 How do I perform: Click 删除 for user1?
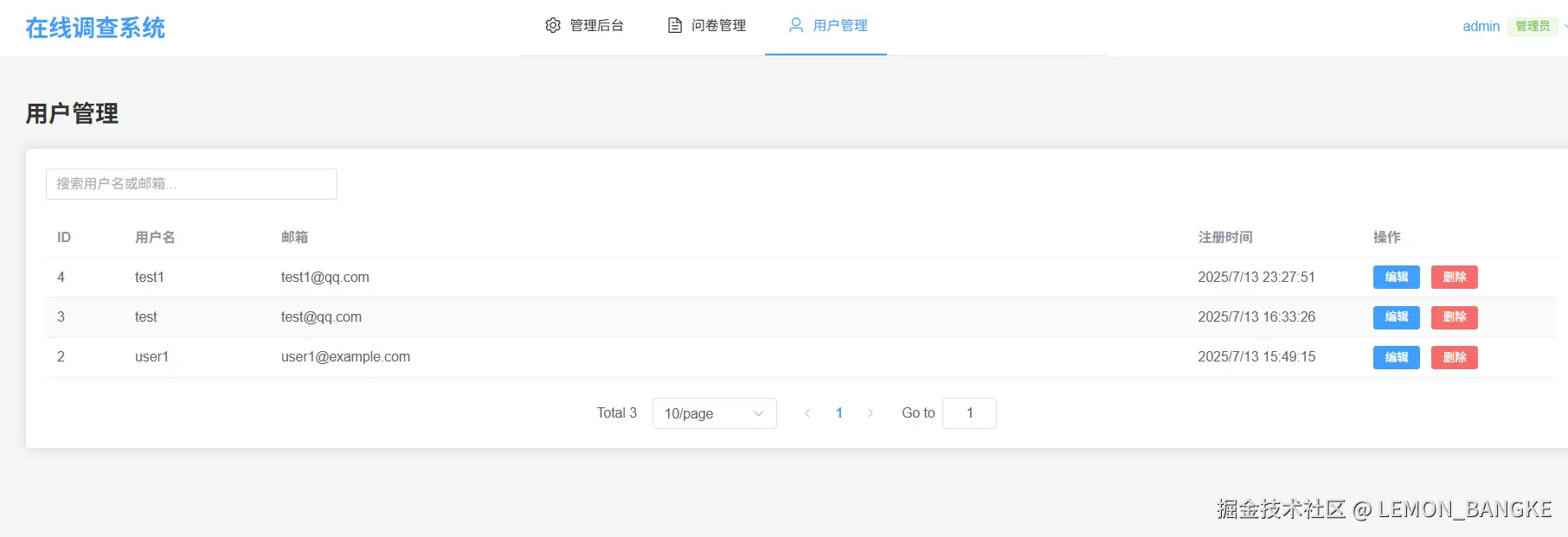[x=1454, y=357]
